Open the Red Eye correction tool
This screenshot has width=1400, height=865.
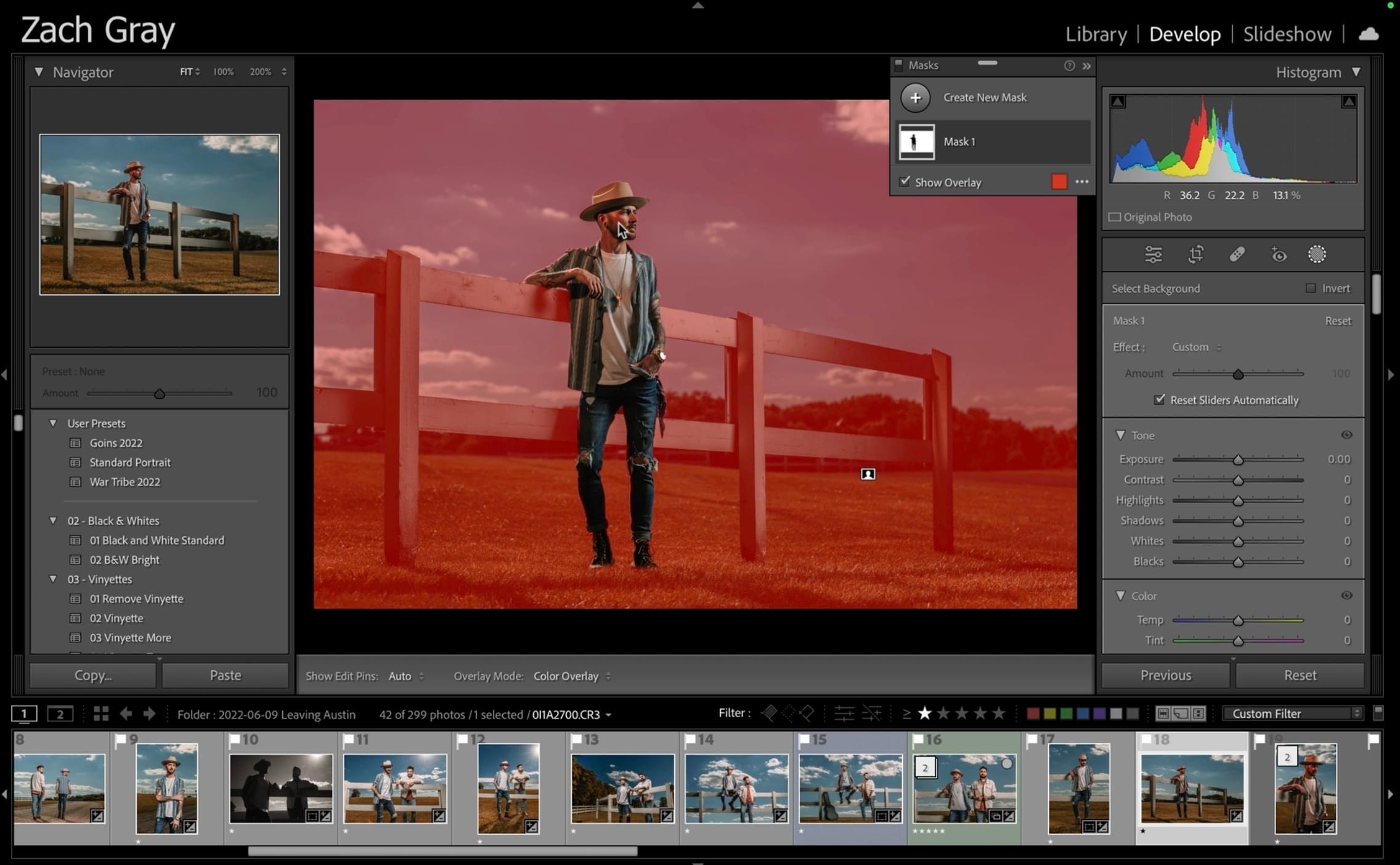click(x=1279, y=254)
